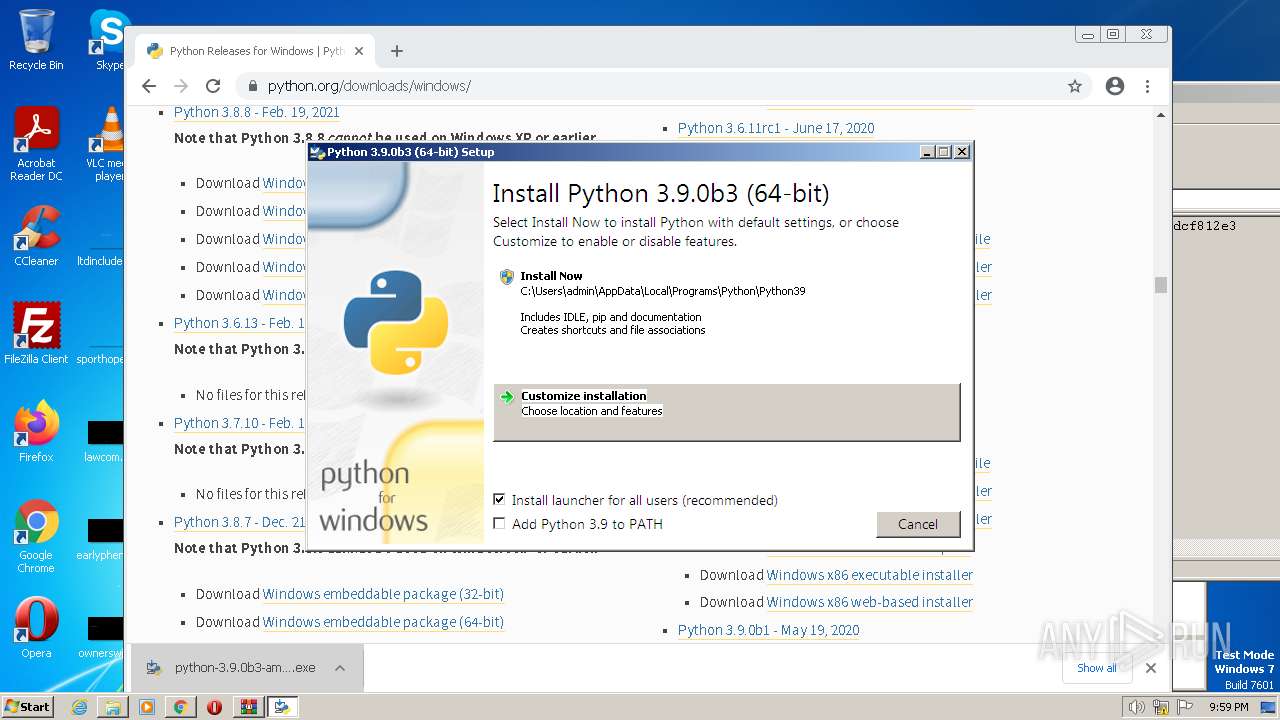Open the Recycle Bin desktop icon
Viewport: 1280px width, 720px height.
pos(36,40)
